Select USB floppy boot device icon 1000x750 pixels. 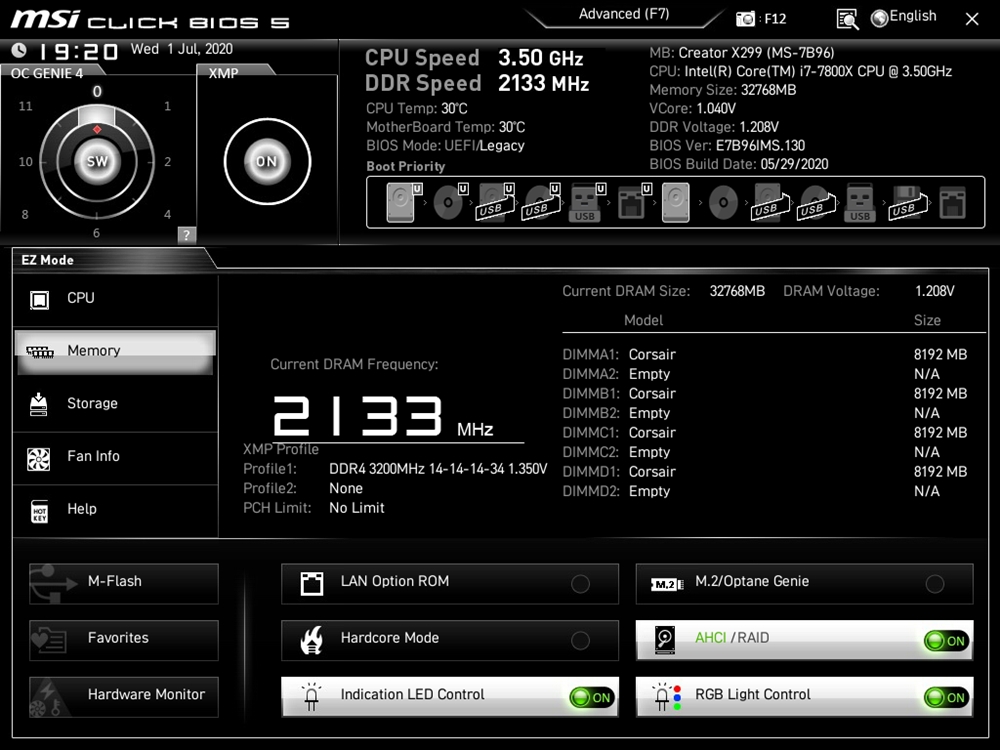point(908,203)
